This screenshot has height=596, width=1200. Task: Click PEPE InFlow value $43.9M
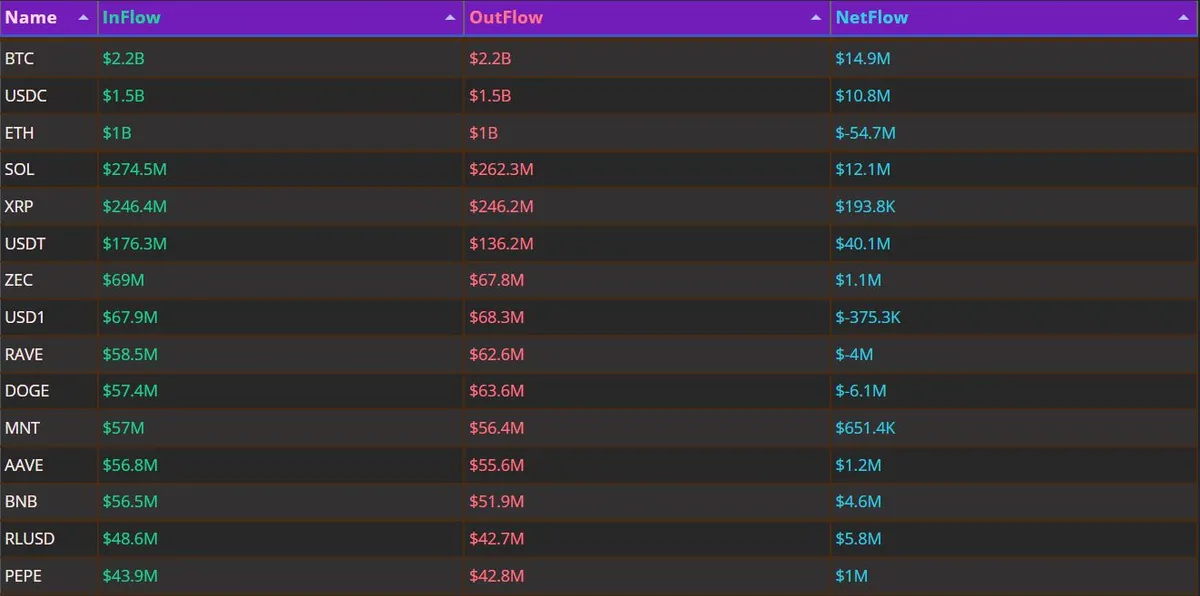(x=130, y=576)
